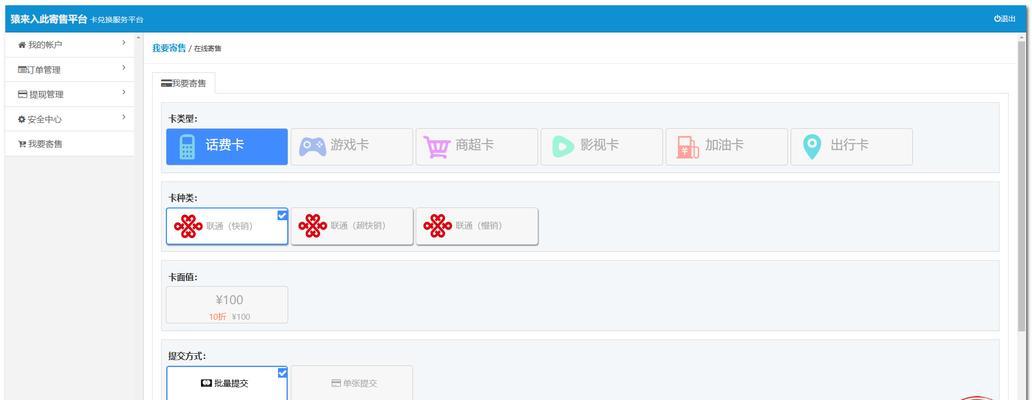Expand the 安全中心 chevron arrow
The height and width of the screenshot is (400, 1032).
pyautogui.click(x=124, y=118)
